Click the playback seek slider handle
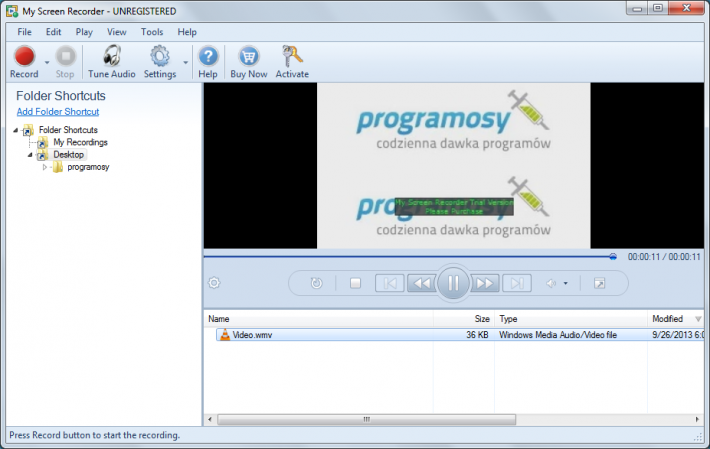 [613, 257]
